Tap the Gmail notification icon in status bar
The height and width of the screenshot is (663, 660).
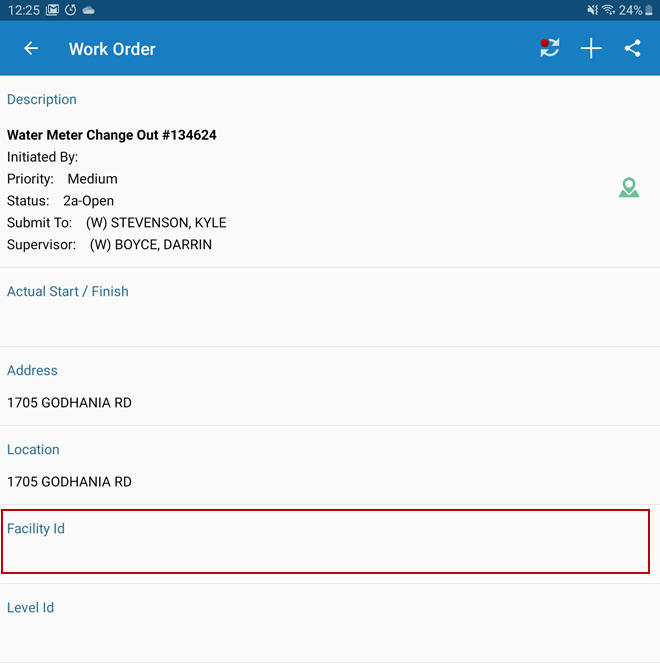coord(52,10)
